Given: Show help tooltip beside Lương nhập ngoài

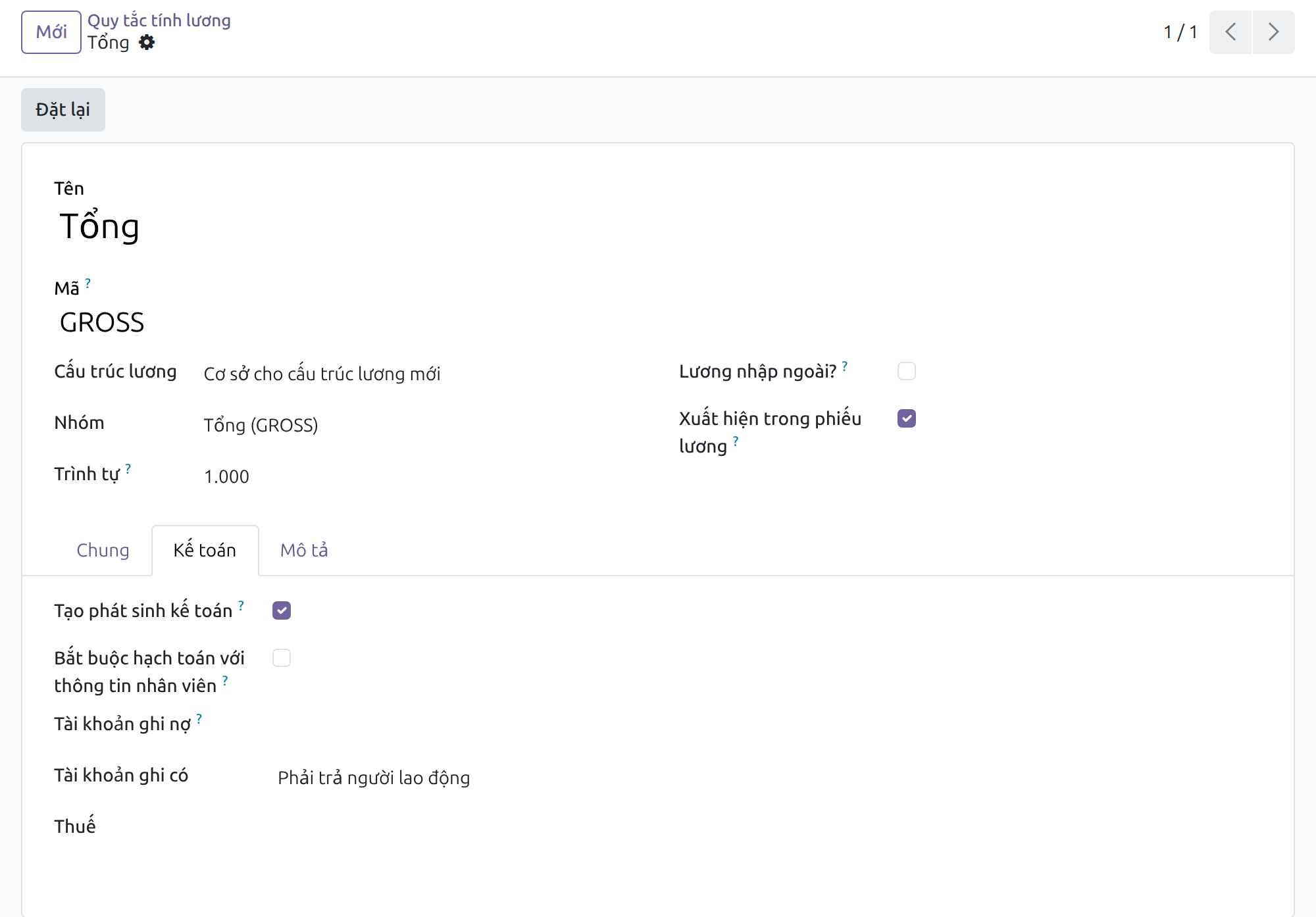Looking at the screenshot, I should (845, 366).
